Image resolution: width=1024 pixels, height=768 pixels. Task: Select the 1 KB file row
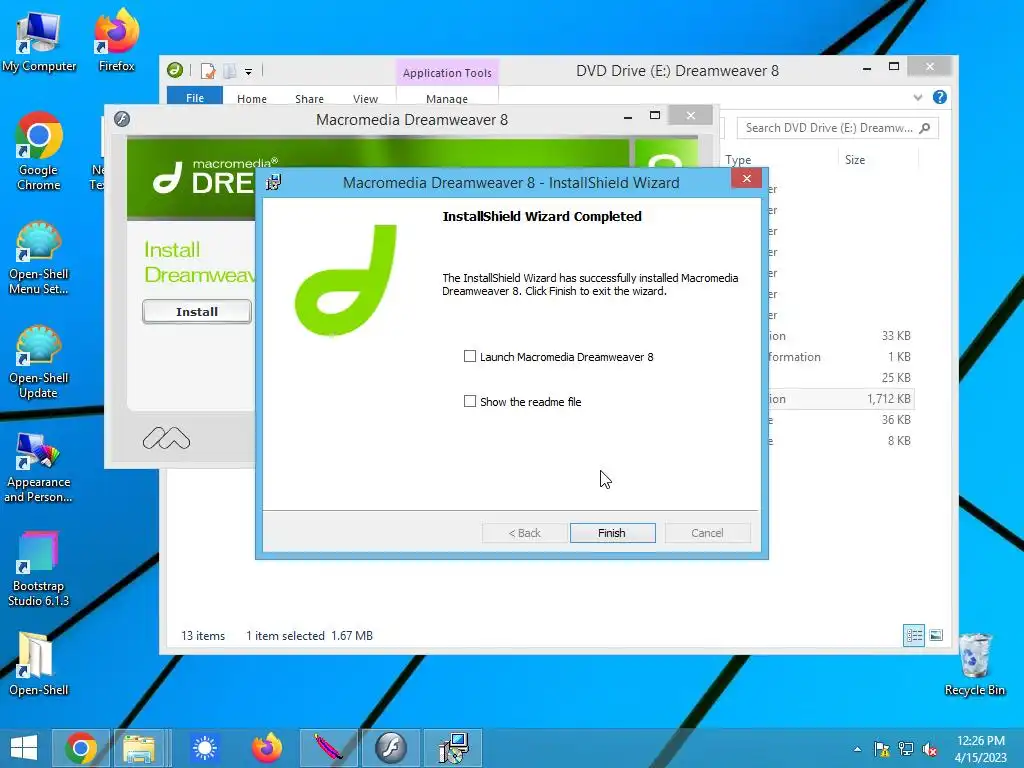click(x=840, y=357)
